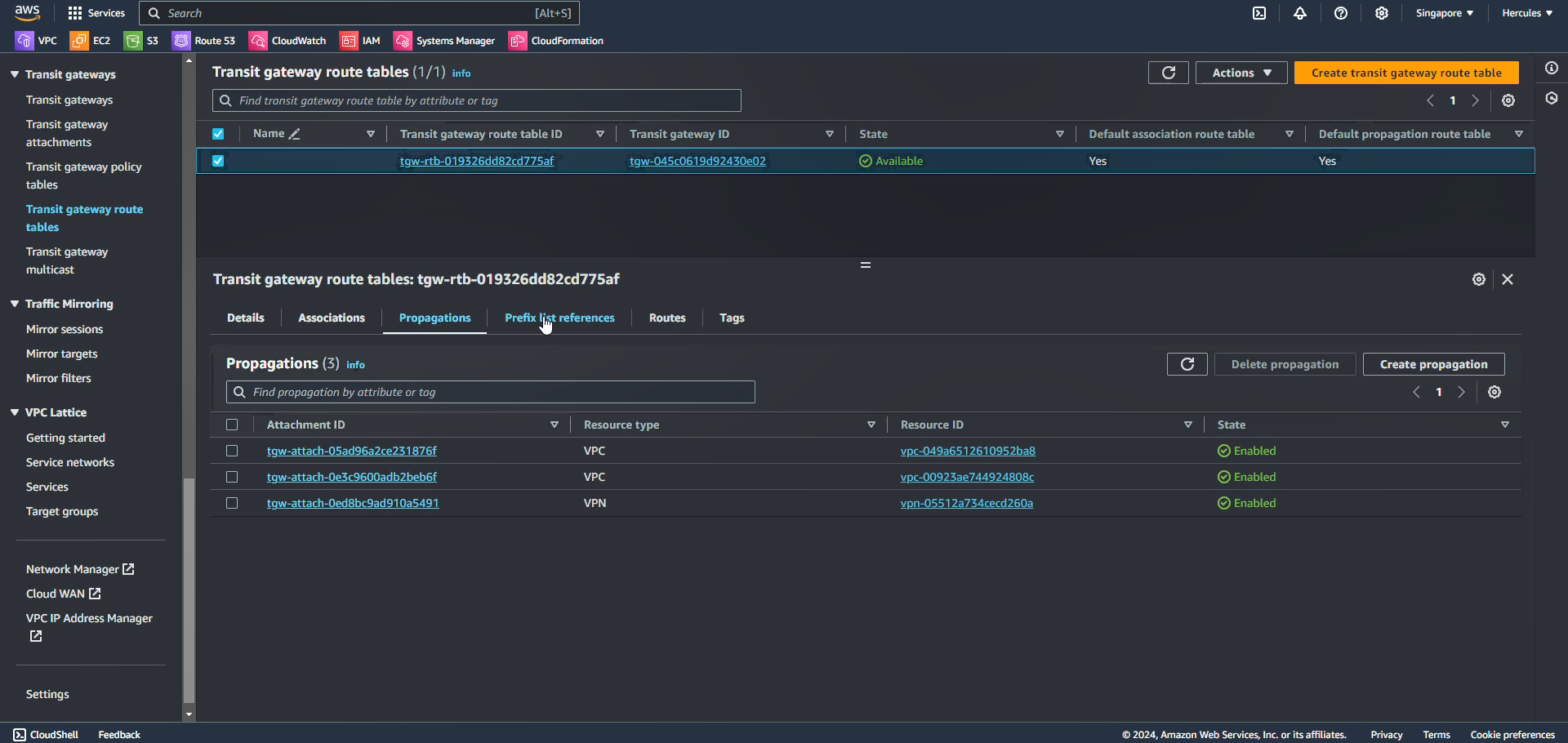The width and height of the screenshot is (1568, 743).
Task: Open the Route 53 shortcut
Action: coord(204,41)
